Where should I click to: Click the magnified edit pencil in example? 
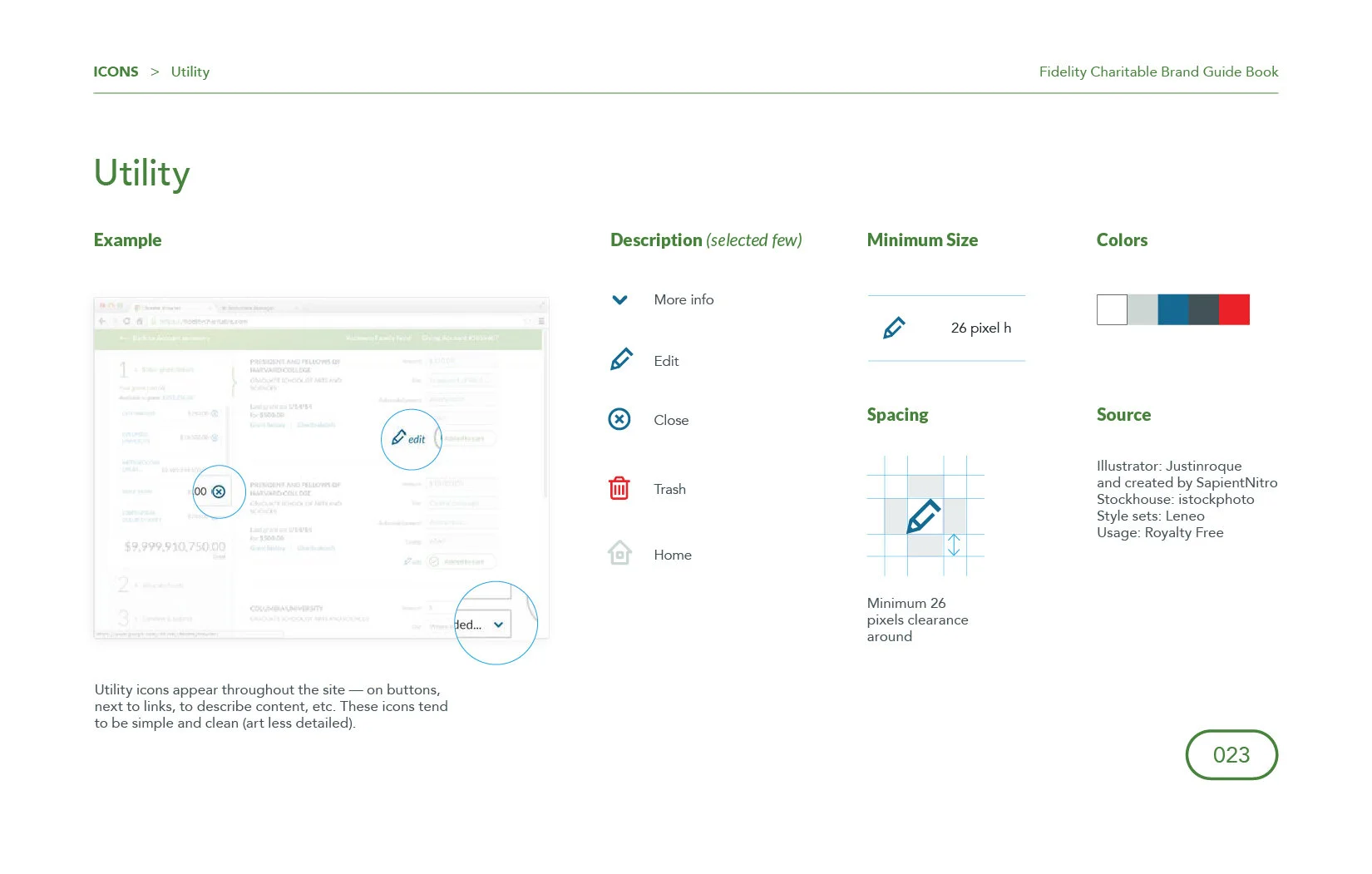click(x=399, y=437)
